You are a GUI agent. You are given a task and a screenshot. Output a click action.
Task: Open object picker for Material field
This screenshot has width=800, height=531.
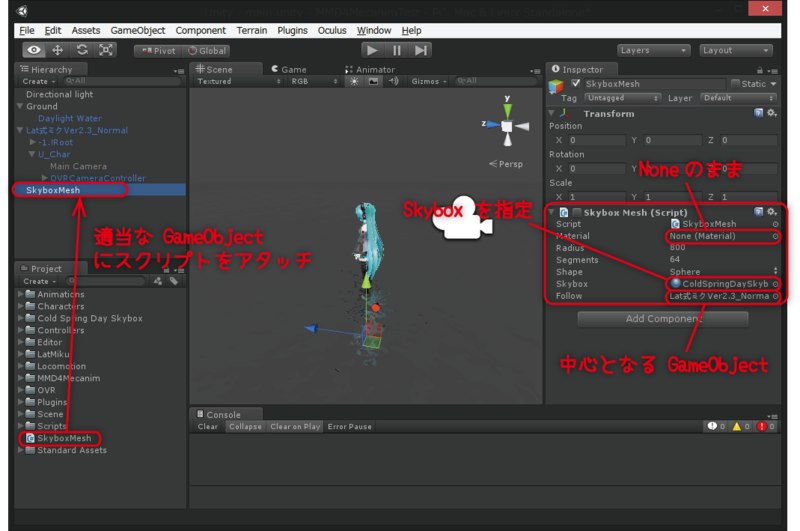click(x=775, y=236)
